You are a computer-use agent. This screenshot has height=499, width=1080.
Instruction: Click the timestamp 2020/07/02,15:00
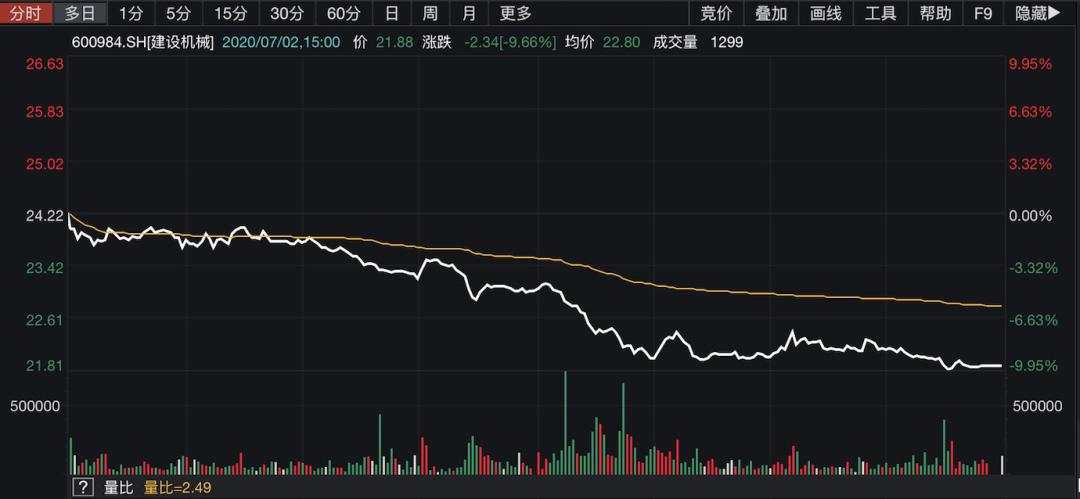tap(281, 43)
